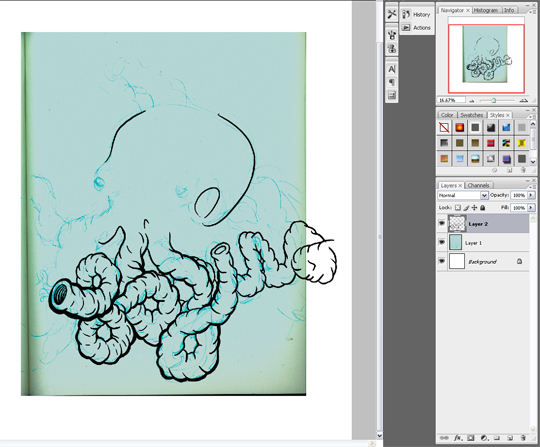Create a new layer group
Image resolution: width=540 pixels, height=447 pixels.
point(497,438)
